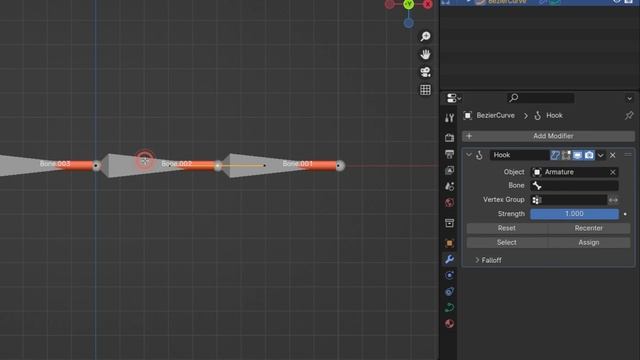Click the hook icon on modifier header
This screenshot has width=640, height=360.
pos(480,155)
